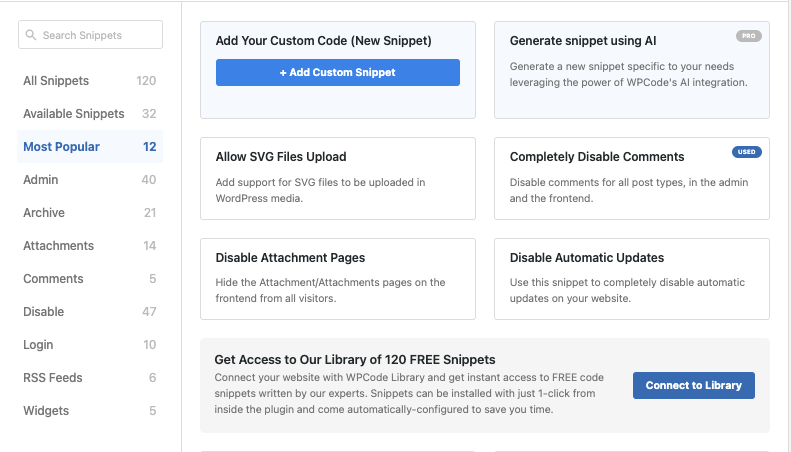Click the PRO badge on AI snippet
Image resolution: width=791 pixels, height=452 pixels.
[x=749, y=36]
